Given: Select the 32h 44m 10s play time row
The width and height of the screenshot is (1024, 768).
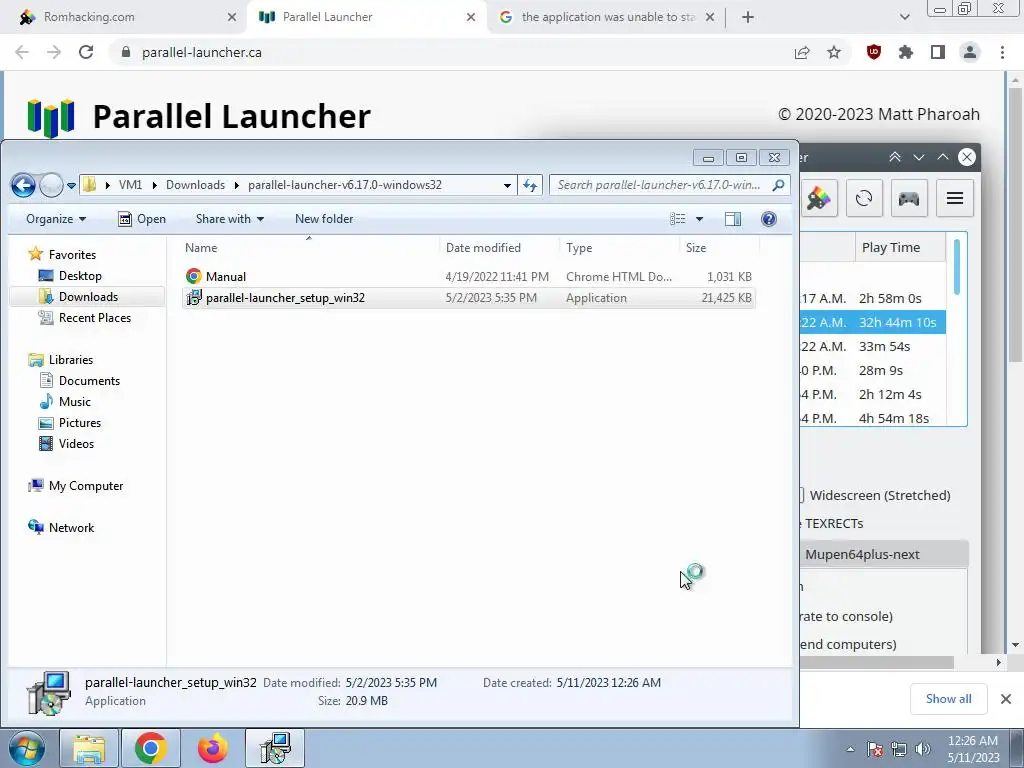Looking at the screenshot, I should pyautogui.click(x=872, y=322).
